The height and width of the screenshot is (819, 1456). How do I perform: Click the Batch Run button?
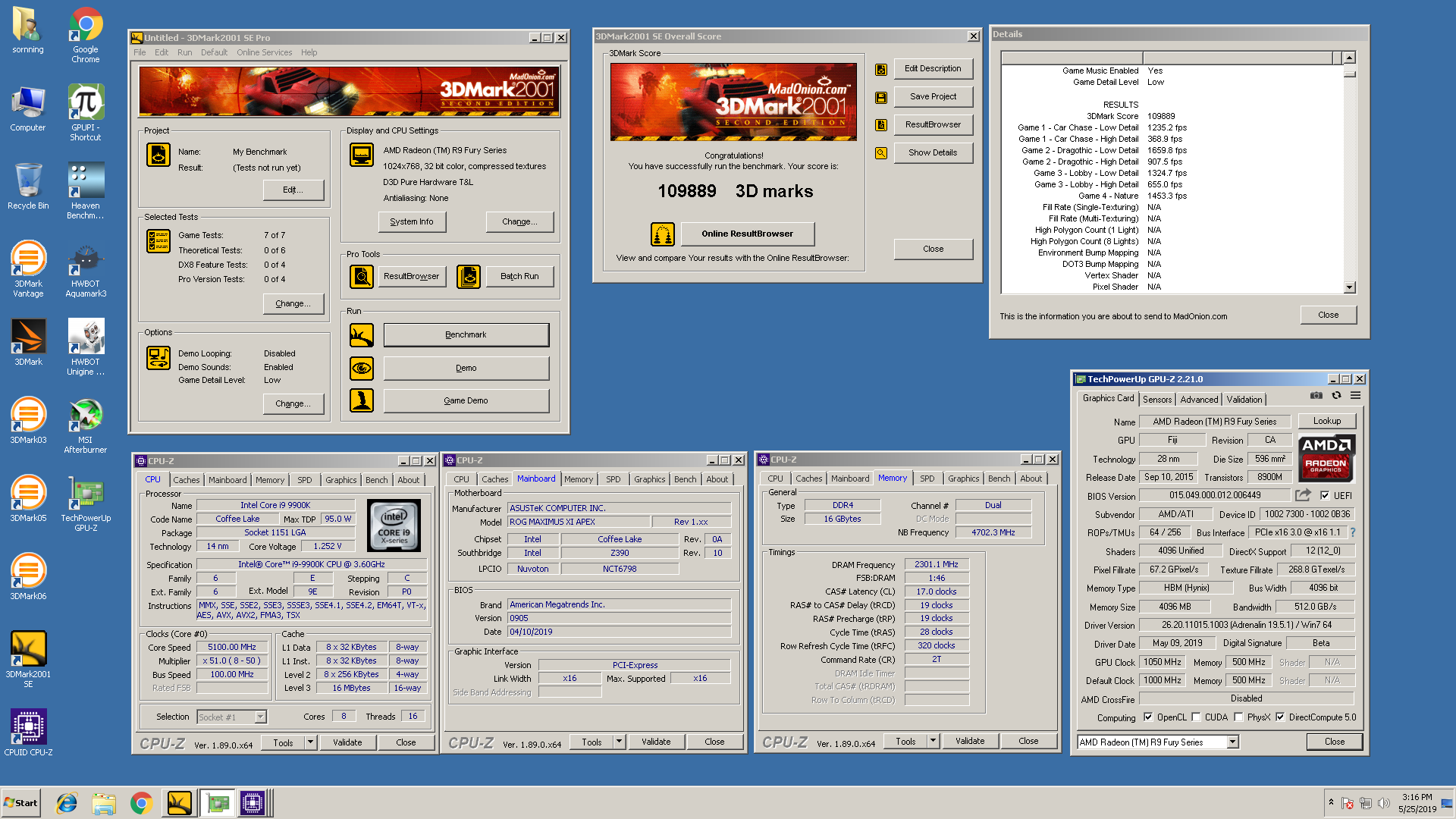[x=519, y=277]
